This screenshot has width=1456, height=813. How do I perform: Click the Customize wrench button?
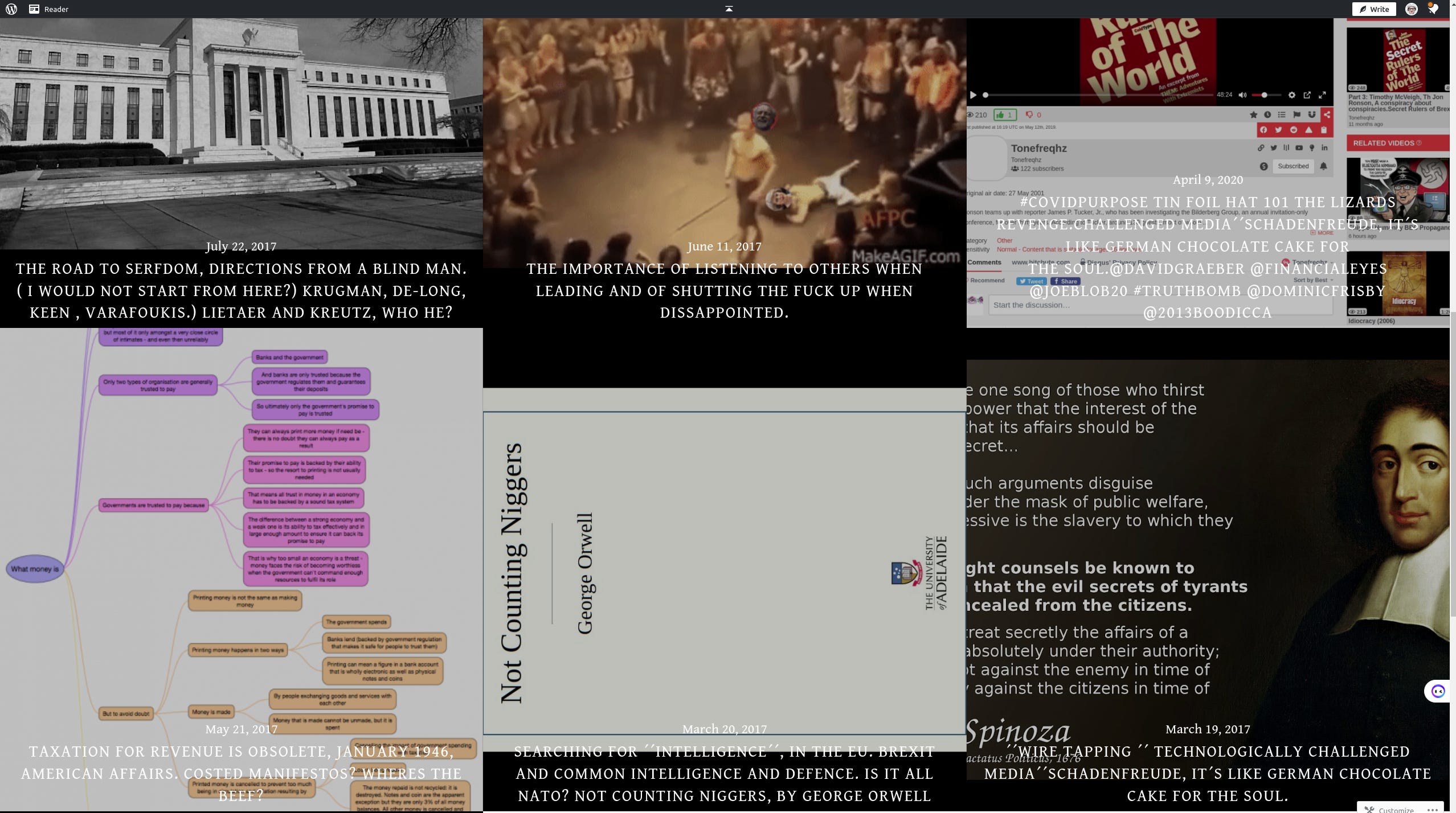pos(1390,809)
